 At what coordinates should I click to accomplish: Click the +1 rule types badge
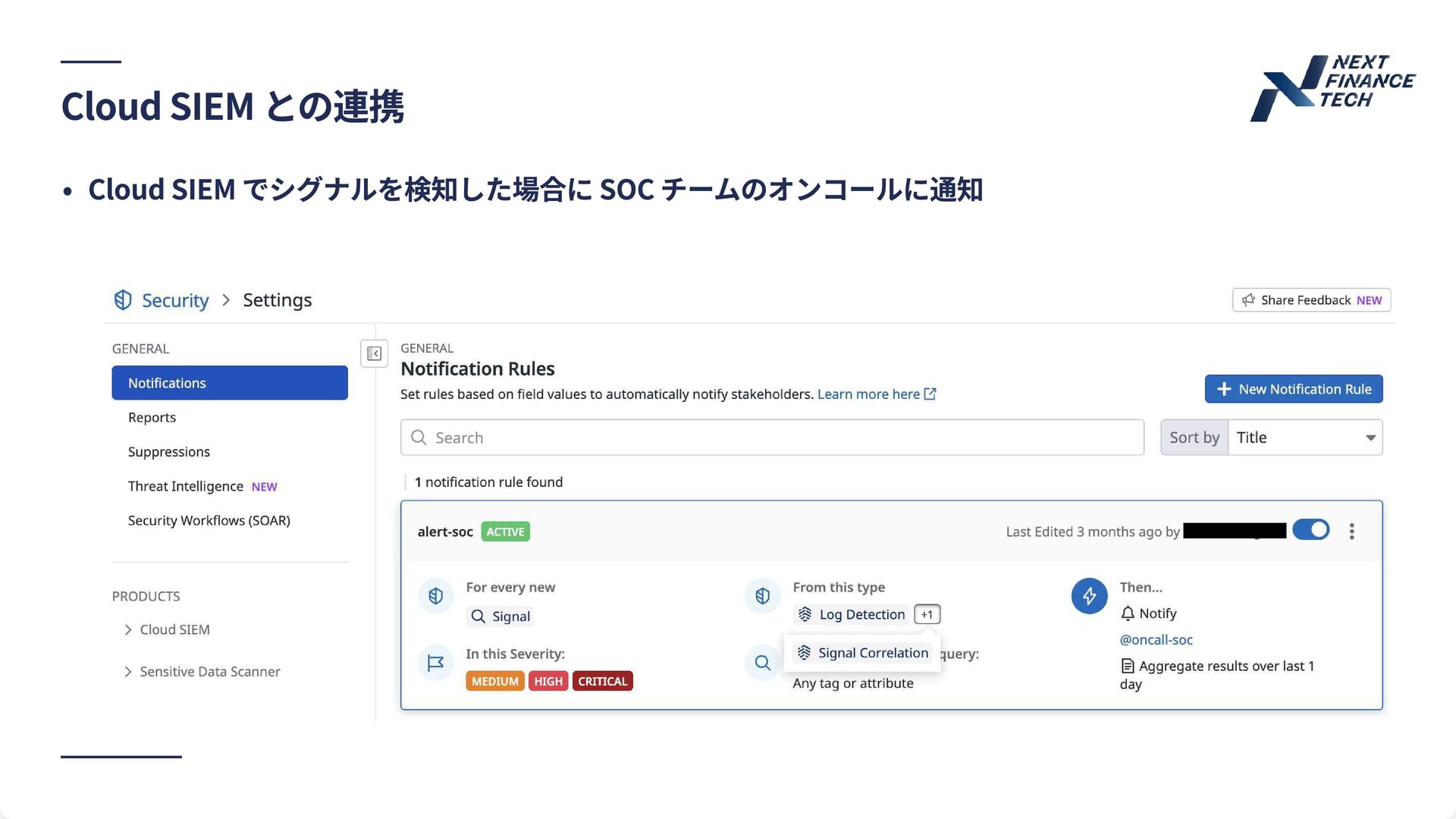927,614
